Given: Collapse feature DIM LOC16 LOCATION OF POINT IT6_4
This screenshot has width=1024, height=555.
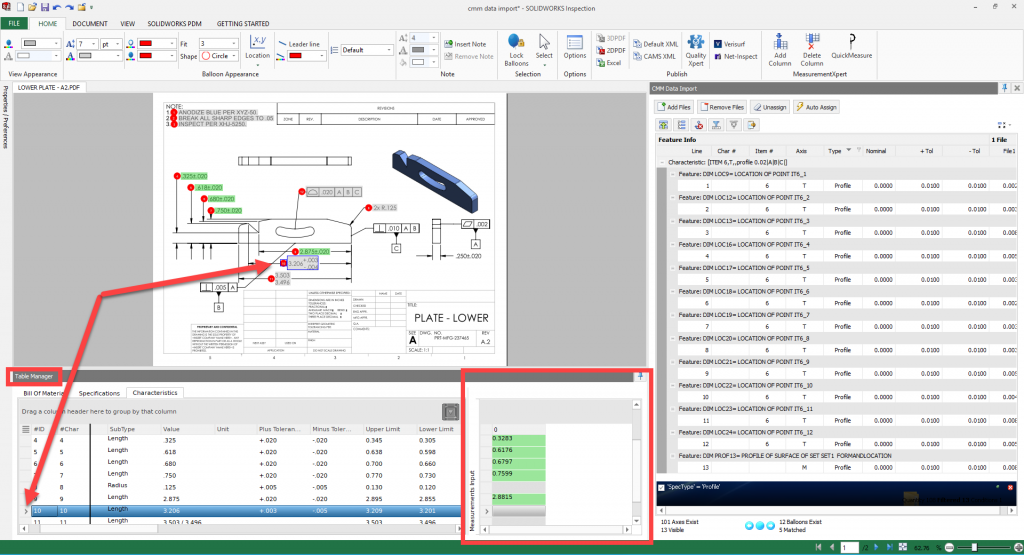Looking at the screenshot, I should (673, 244).
